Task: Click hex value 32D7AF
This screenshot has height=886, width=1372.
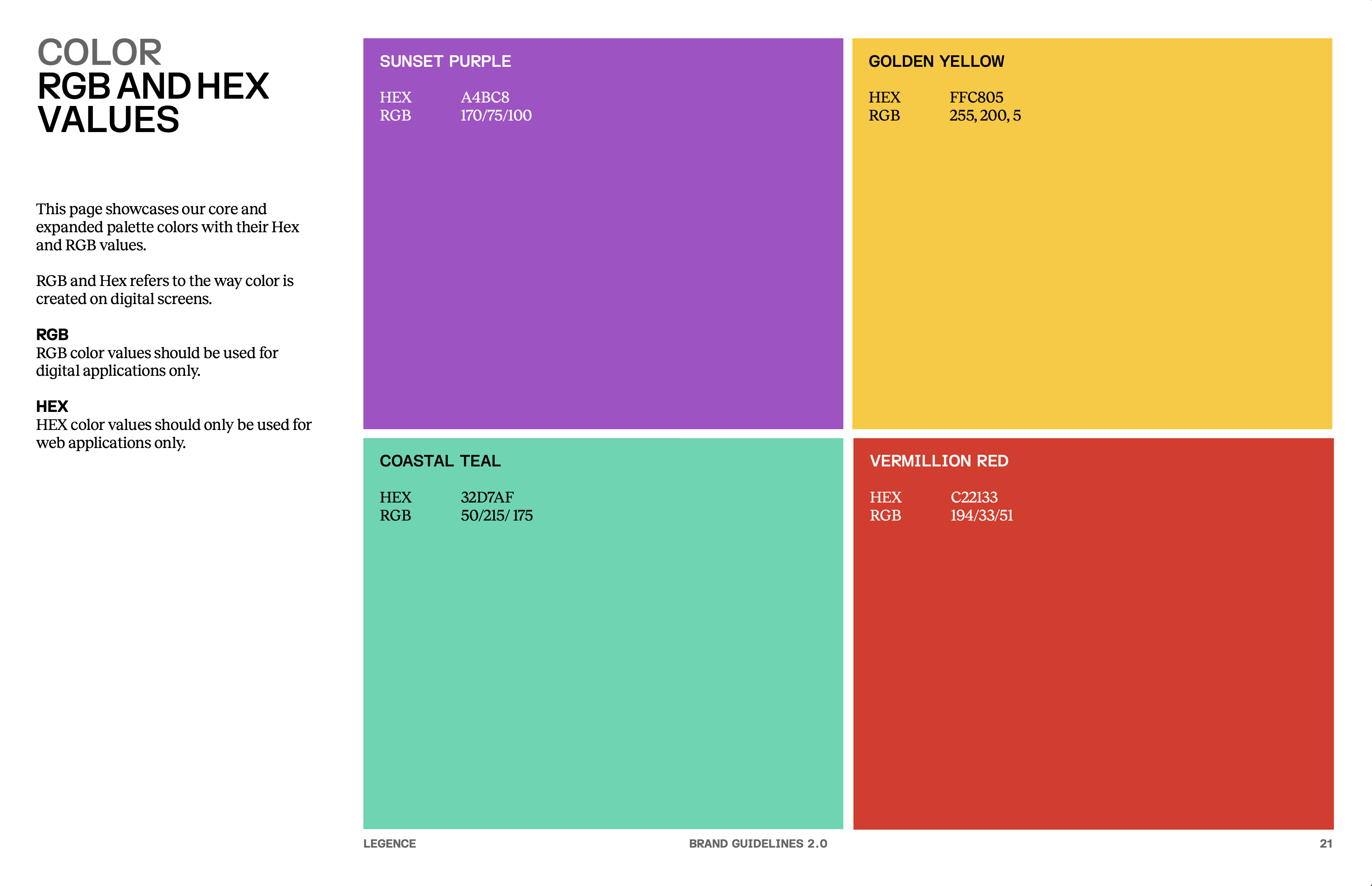Action: [x=487, y=497]
